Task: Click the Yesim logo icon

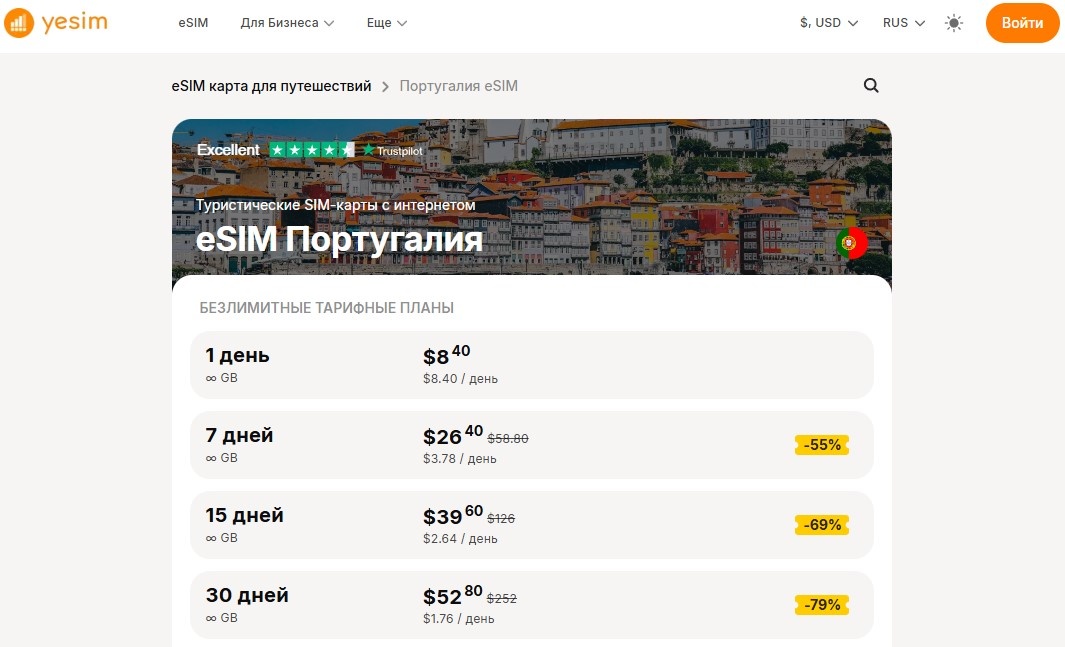Action: click(x=18, y=22)
